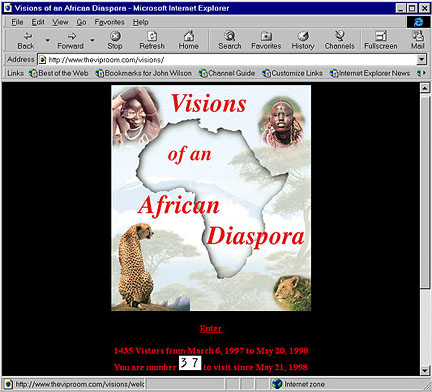Open the Customize Links shortcut
Viewport: 432px width, 392px height.
click(x=292, y=73)
